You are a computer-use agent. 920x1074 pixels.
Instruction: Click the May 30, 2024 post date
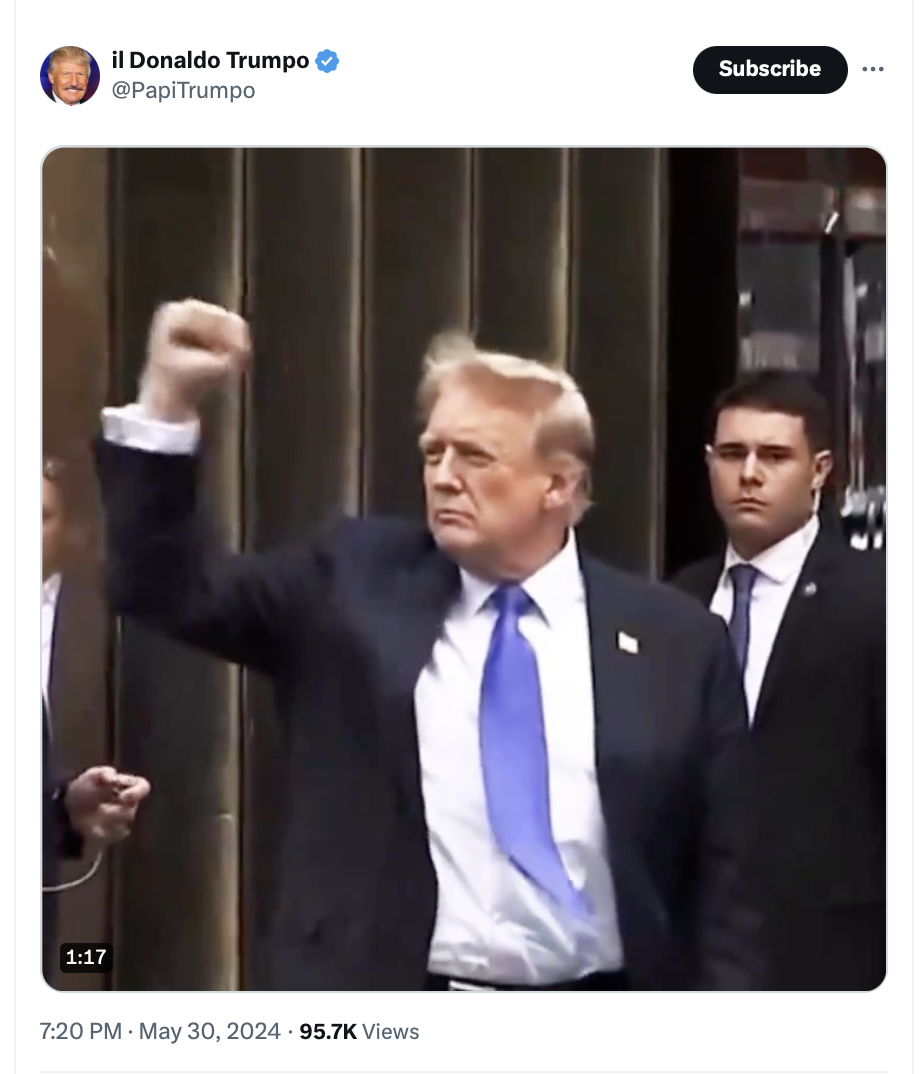(210, 1031)
